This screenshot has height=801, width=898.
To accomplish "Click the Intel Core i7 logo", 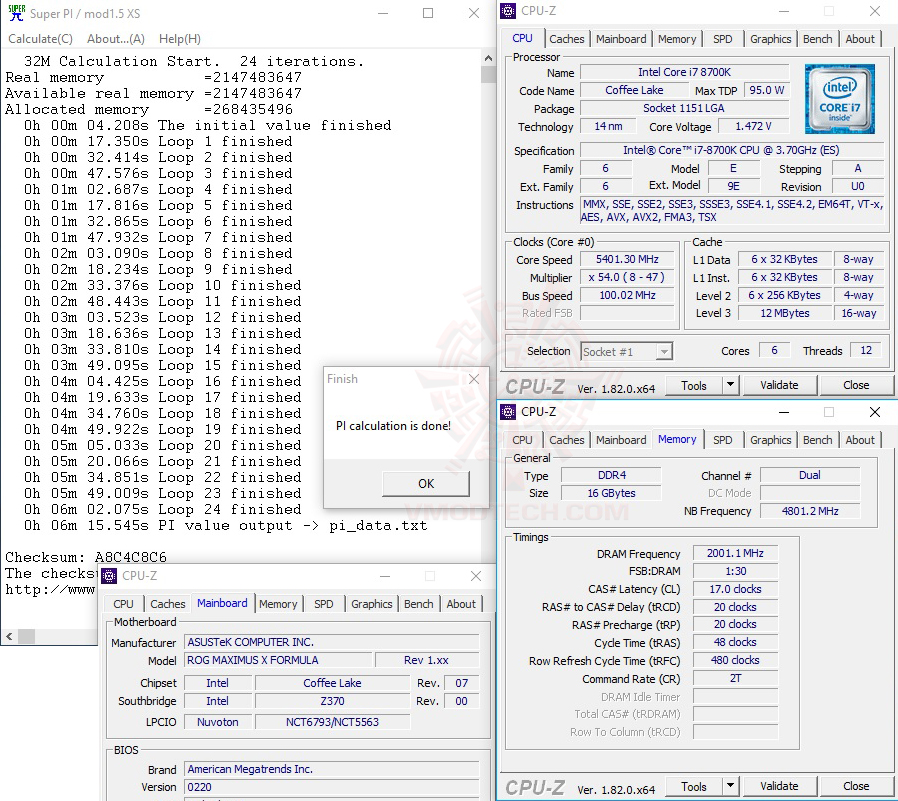I will [x=839, y=99].
